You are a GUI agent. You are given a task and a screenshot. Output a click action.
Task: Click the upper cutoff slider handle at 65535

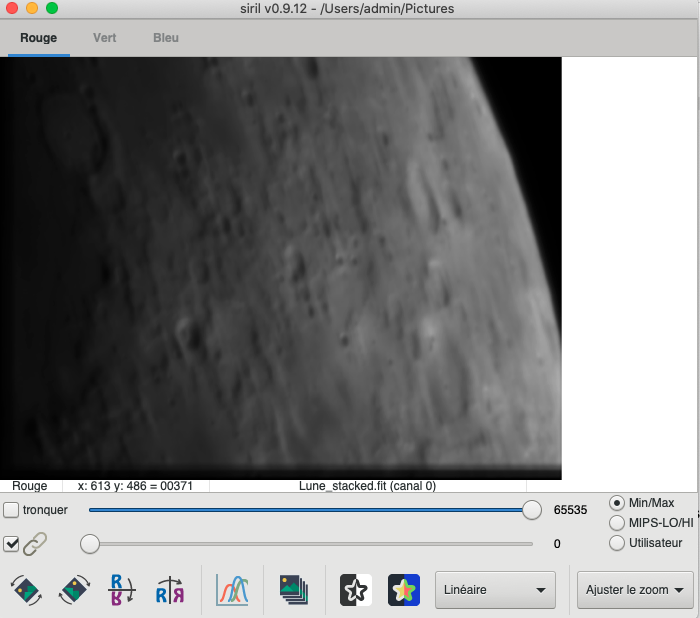click(x=532, y=510)
